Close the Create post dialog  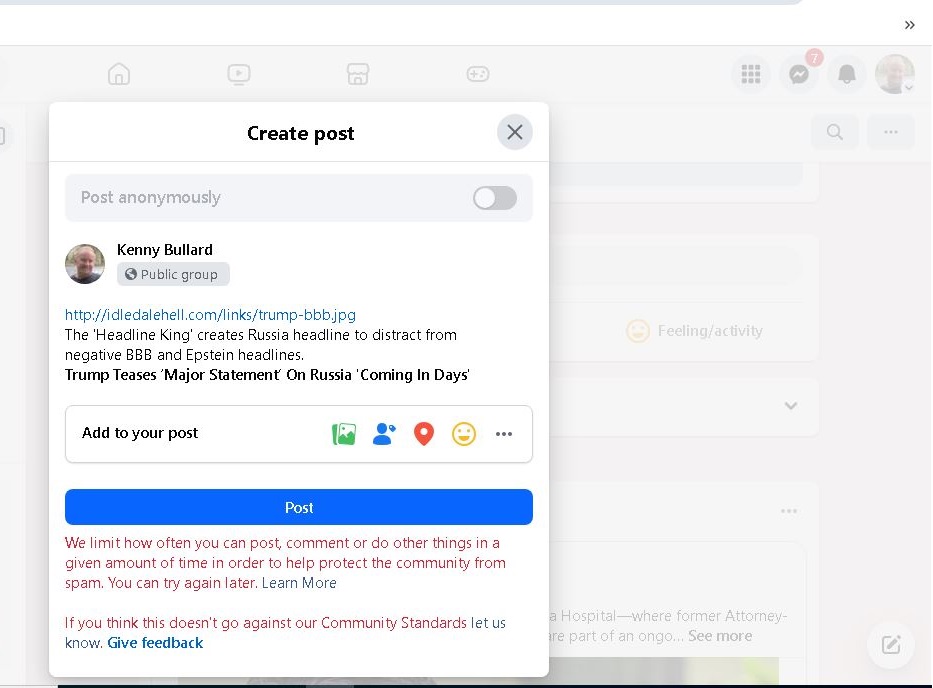pyautogui.click(x=515, y=132)
